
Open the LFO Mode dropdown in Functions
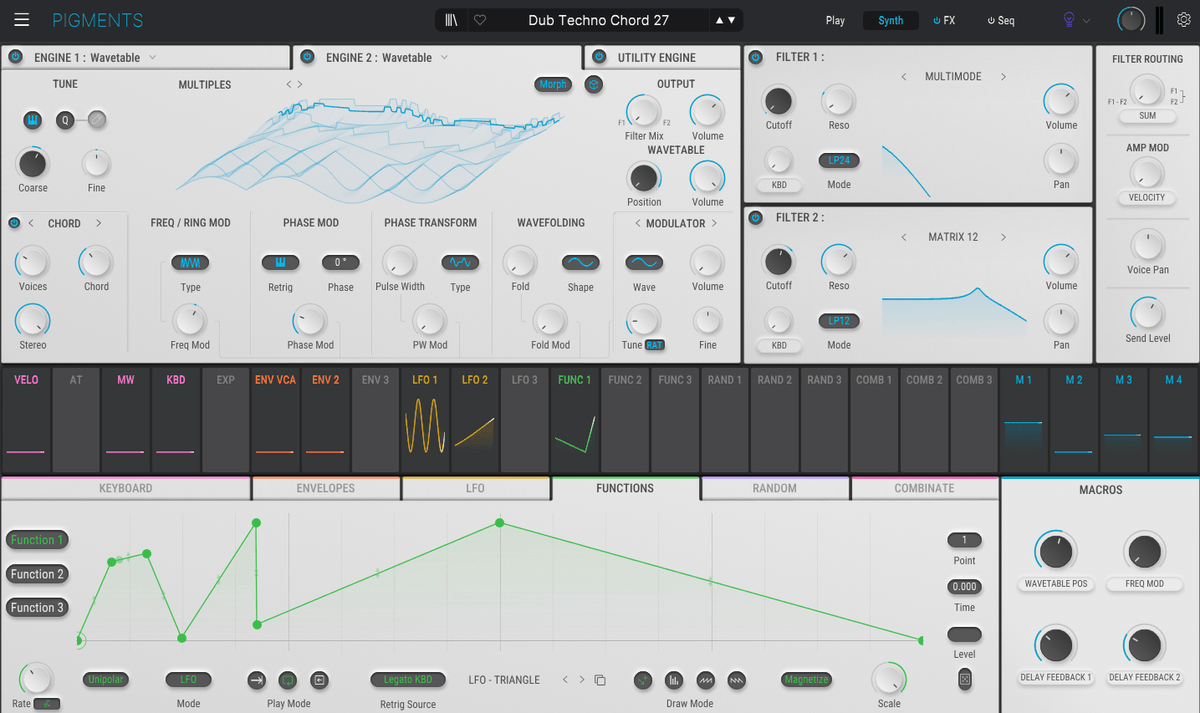188,680
